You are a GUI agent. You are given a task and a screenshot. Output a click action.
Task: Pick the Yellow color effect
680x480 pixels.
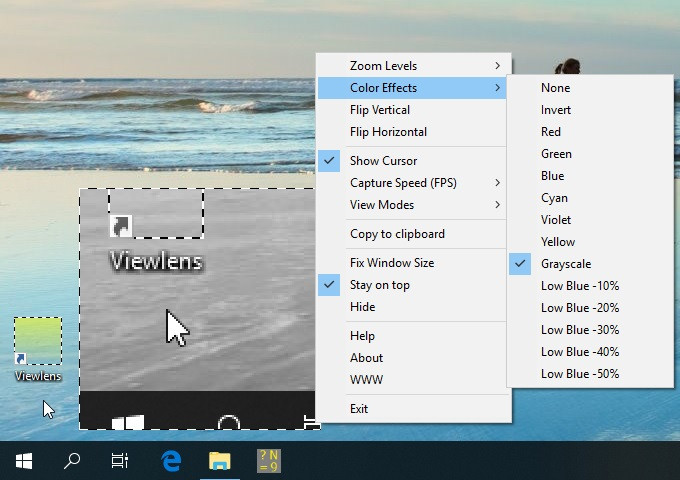tap(590, 242)
